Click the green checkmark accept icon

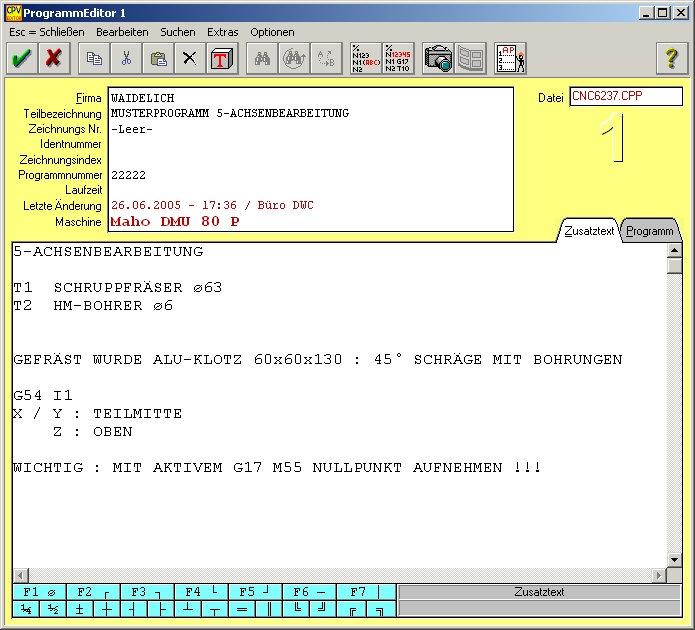point(20,59)
